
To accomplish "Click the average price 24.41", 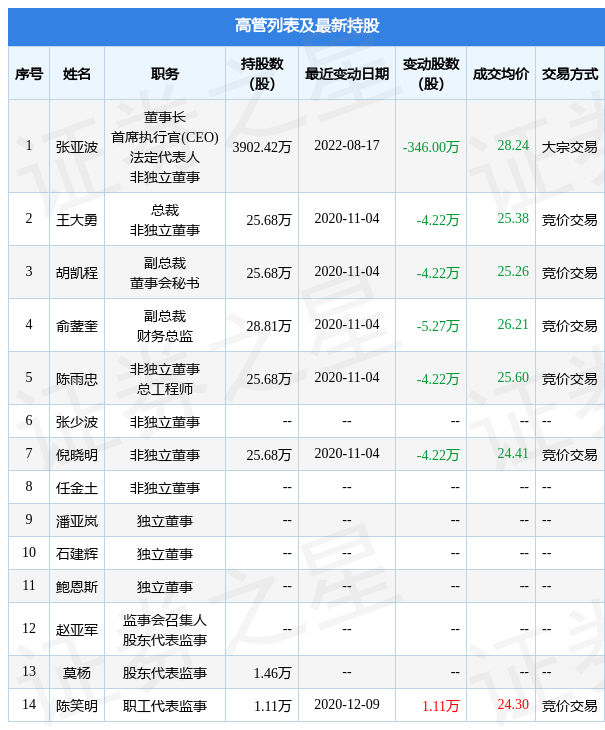I will [x=513, y=453].
